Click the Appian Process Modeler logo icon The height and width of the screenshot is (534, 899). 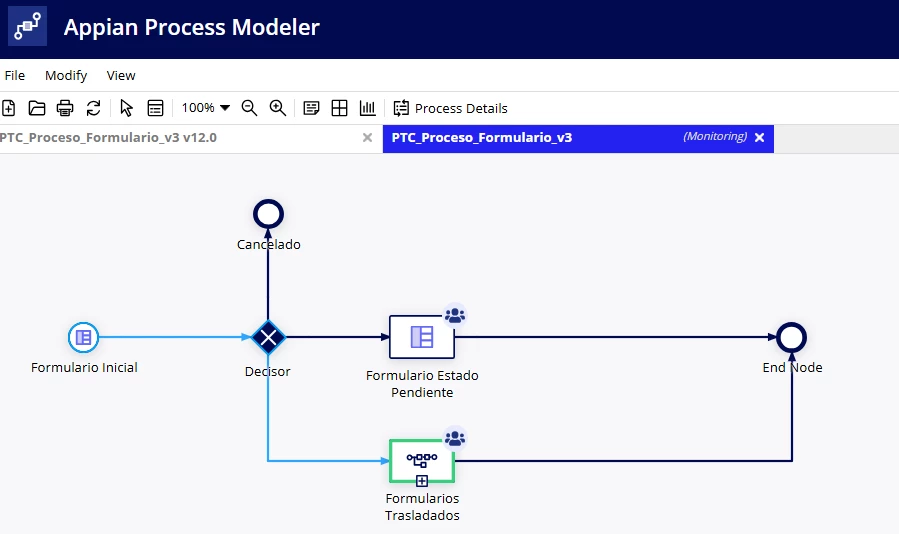pyautogui.click(x=28, y=26)
